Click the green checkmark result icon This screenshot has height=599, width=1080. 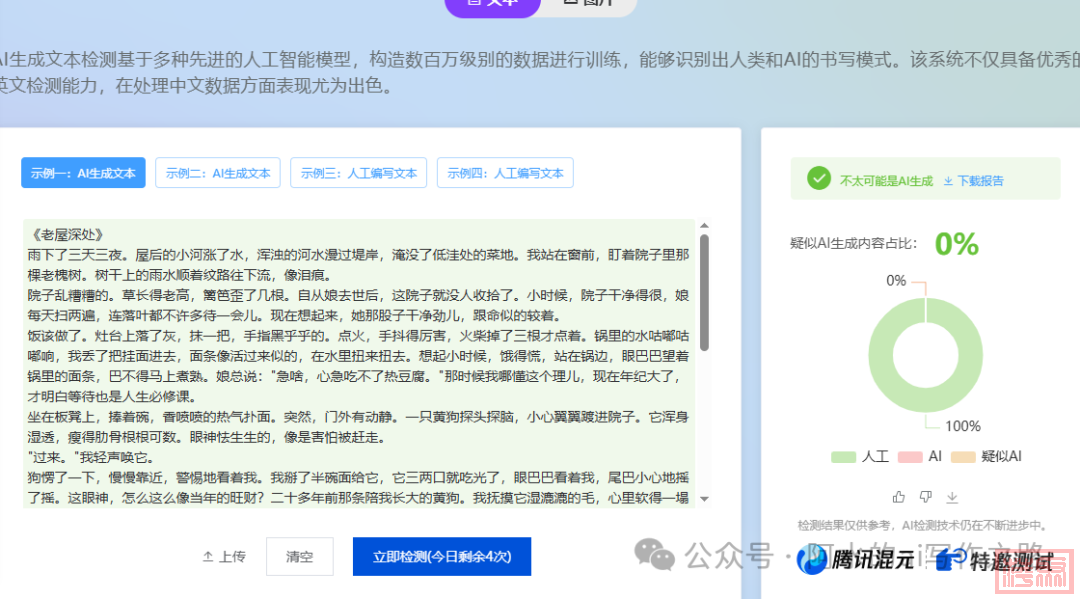point(819,179)
